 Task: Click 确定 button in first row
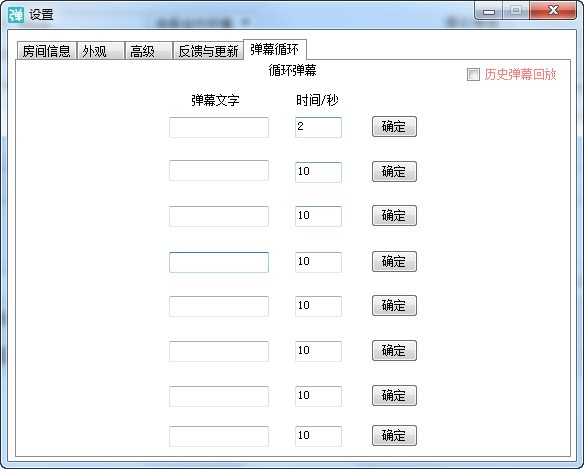pyautogui.click(x=394, y=127)
